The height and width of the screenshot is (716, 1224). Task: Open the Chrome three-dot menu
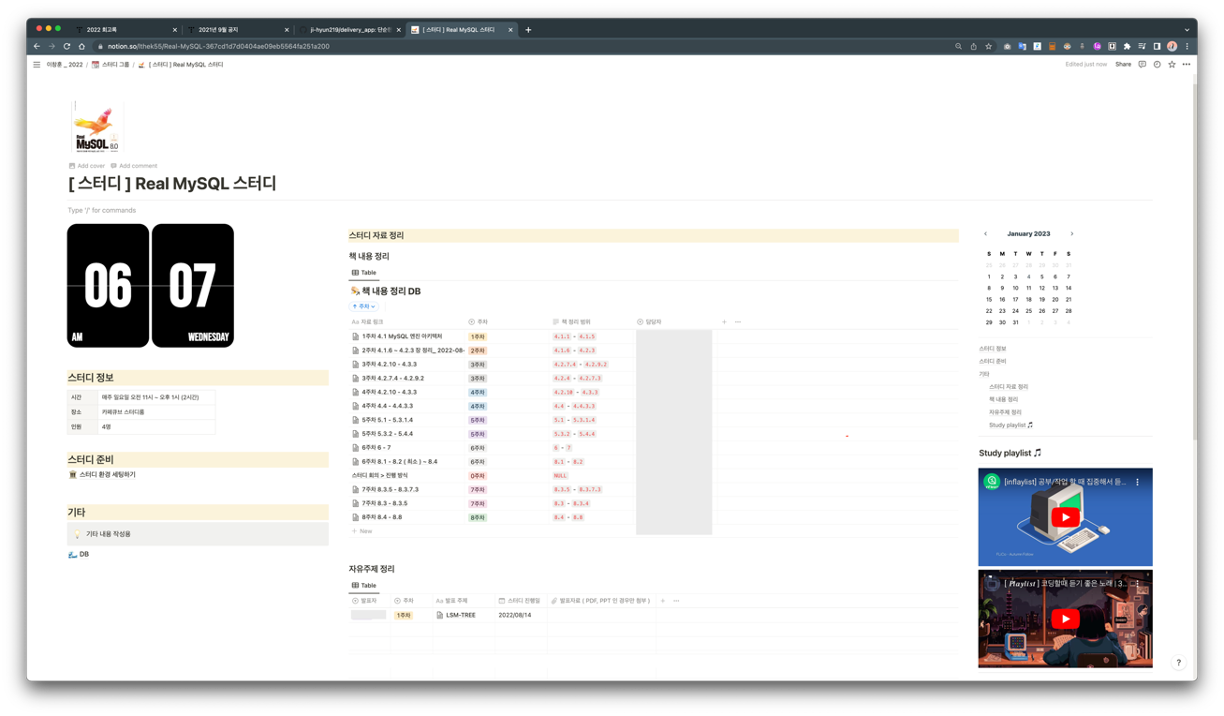(1187, 46)
